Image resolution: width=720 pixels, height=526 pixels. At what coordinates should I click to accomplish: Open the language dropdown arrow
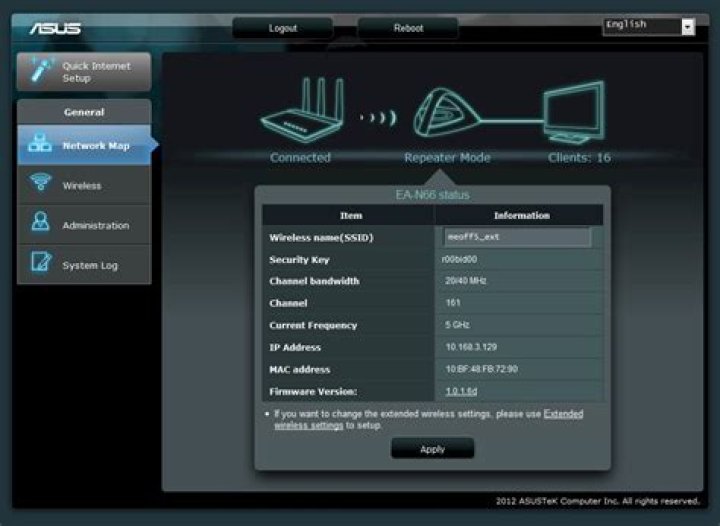click(x=688, y=27)
